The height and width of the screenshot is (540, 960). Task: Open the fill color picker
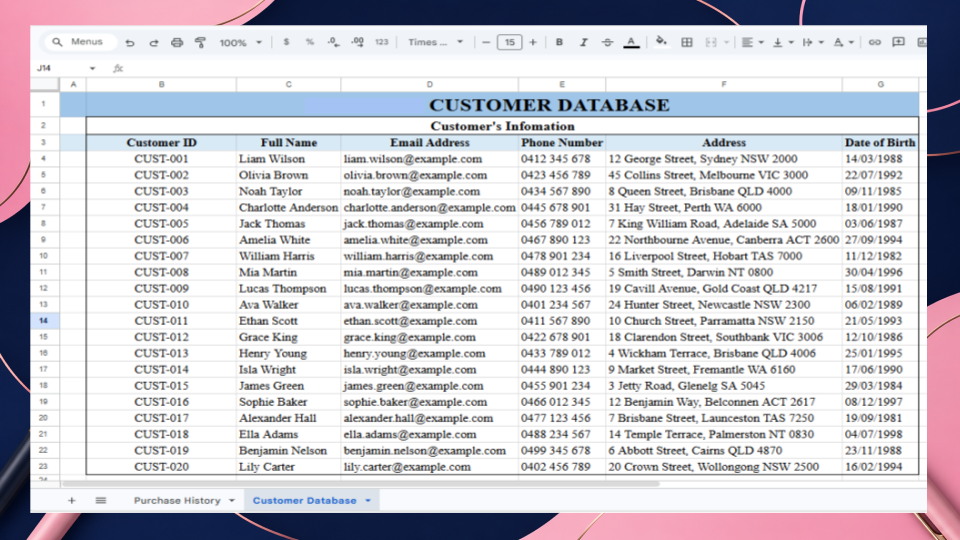[x=661, y=42]
